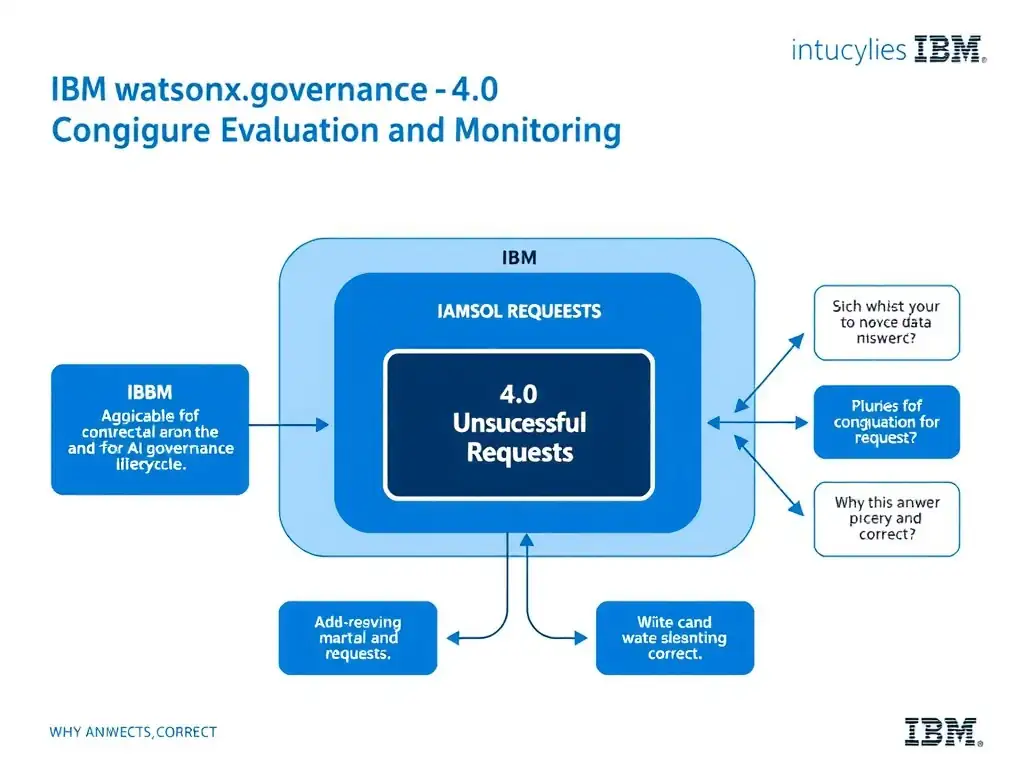Image resolution: width=1024 pixels, height=768 pixels.
Task: Click the 'IBM watsonx.governance - 4.0' title line
Action: click(274, 89)
